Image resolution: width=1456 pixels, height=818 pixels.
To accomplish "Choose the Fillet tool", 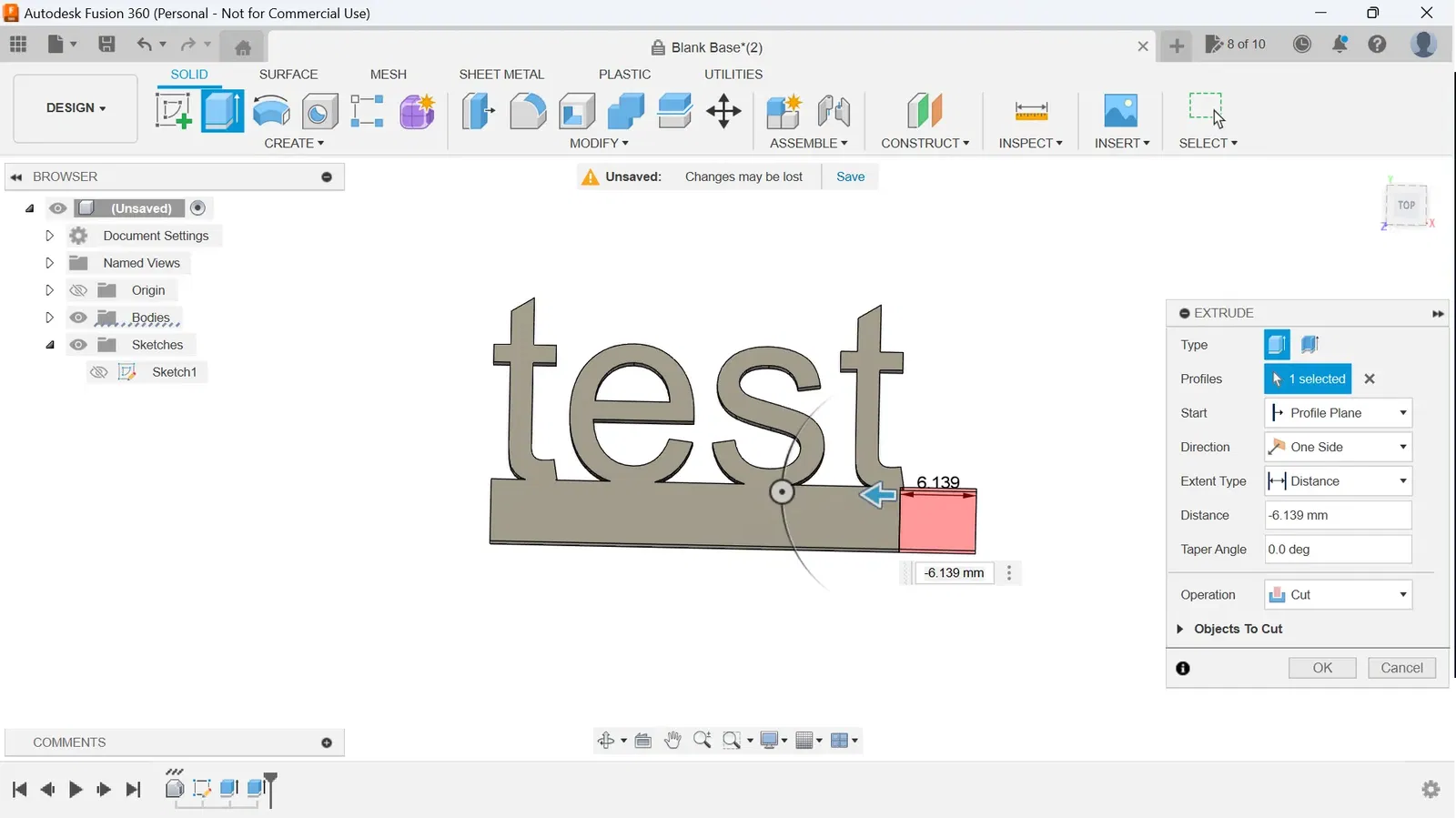I will [x=528, y=111].
